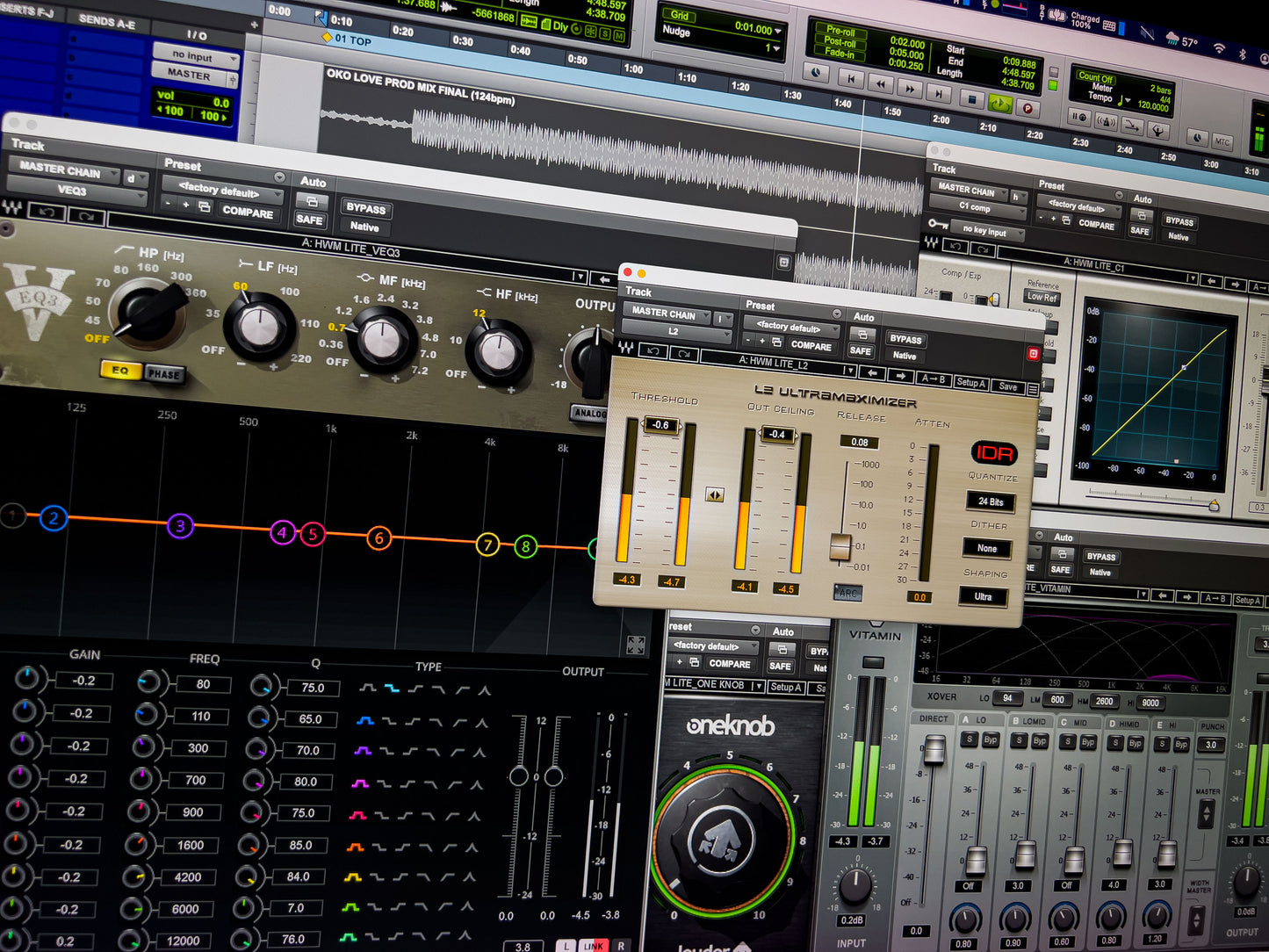Toggle the yellow EQ button on VEQ3

coord(120,371)
